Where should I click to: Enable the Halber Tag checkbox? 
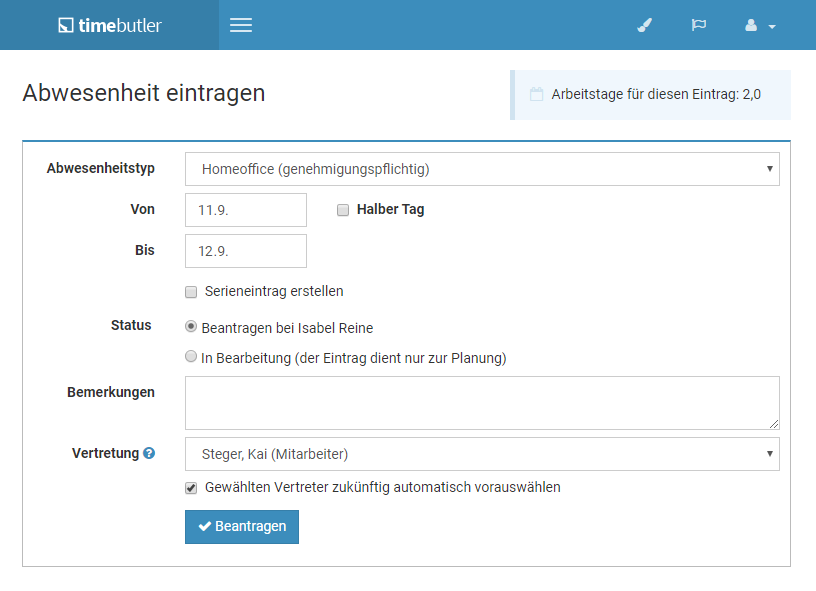pos(343,210)
